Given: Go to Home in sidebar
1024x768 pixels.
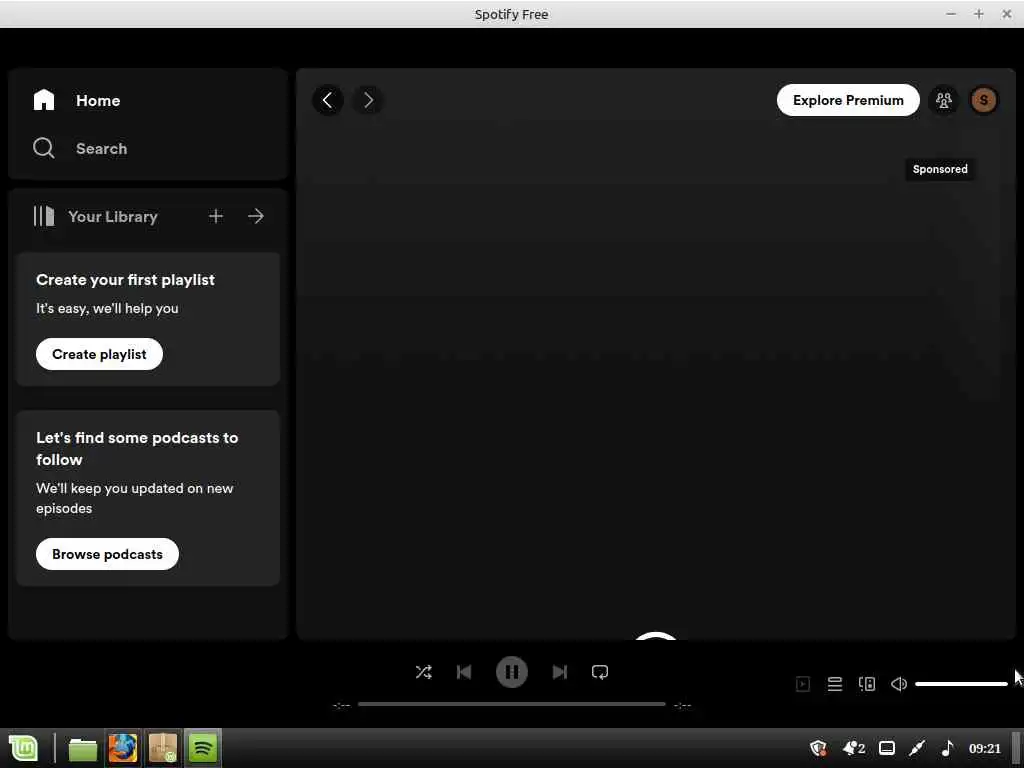Looking at the screenshot, I should [98, 101].
